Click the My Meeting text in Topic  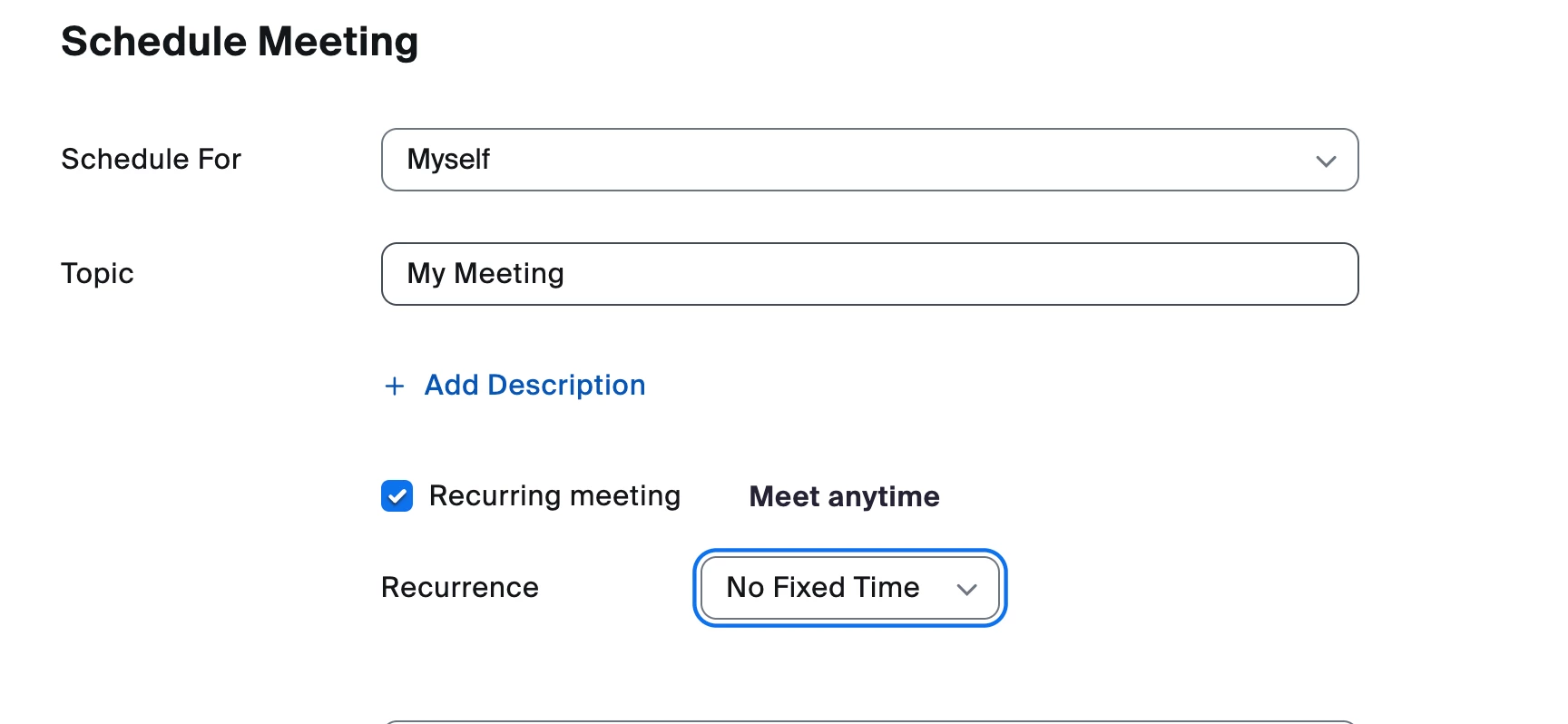485,274
